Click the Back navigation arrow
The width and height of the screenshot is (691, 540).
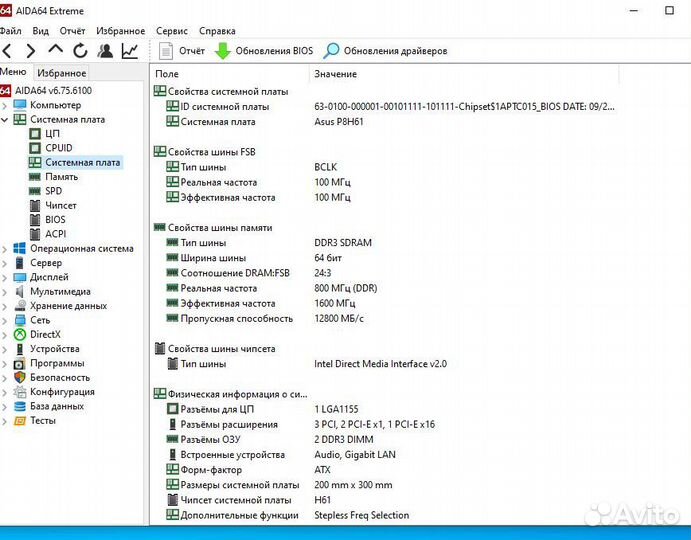pos(8,51)
